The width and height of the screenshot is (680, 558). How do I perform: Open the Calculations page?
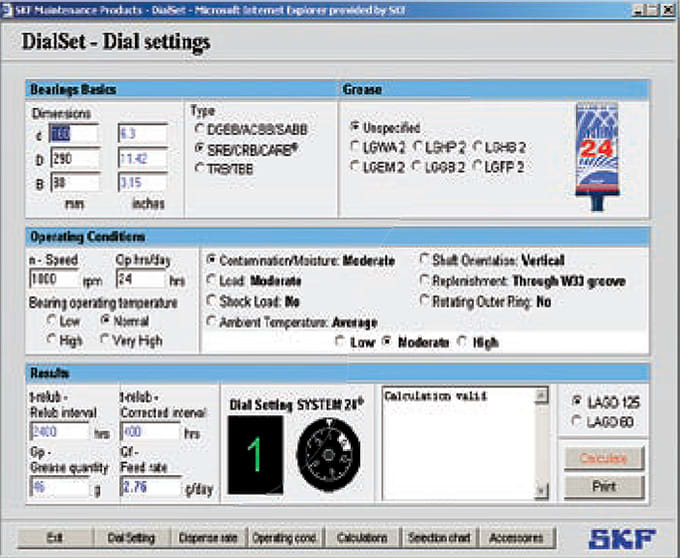pyautogui.click(x=363, y=538)
